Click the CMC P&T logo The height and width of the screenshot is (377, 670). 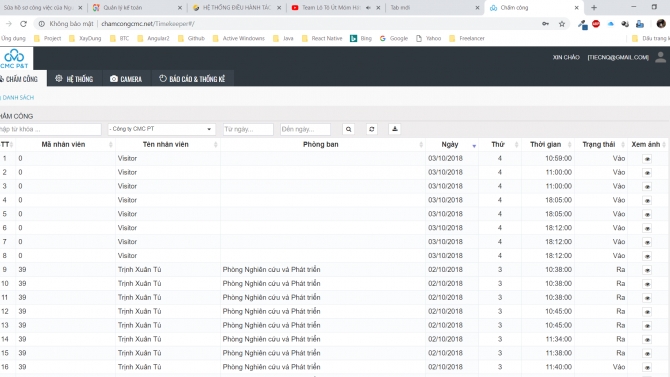click(15, 58)
